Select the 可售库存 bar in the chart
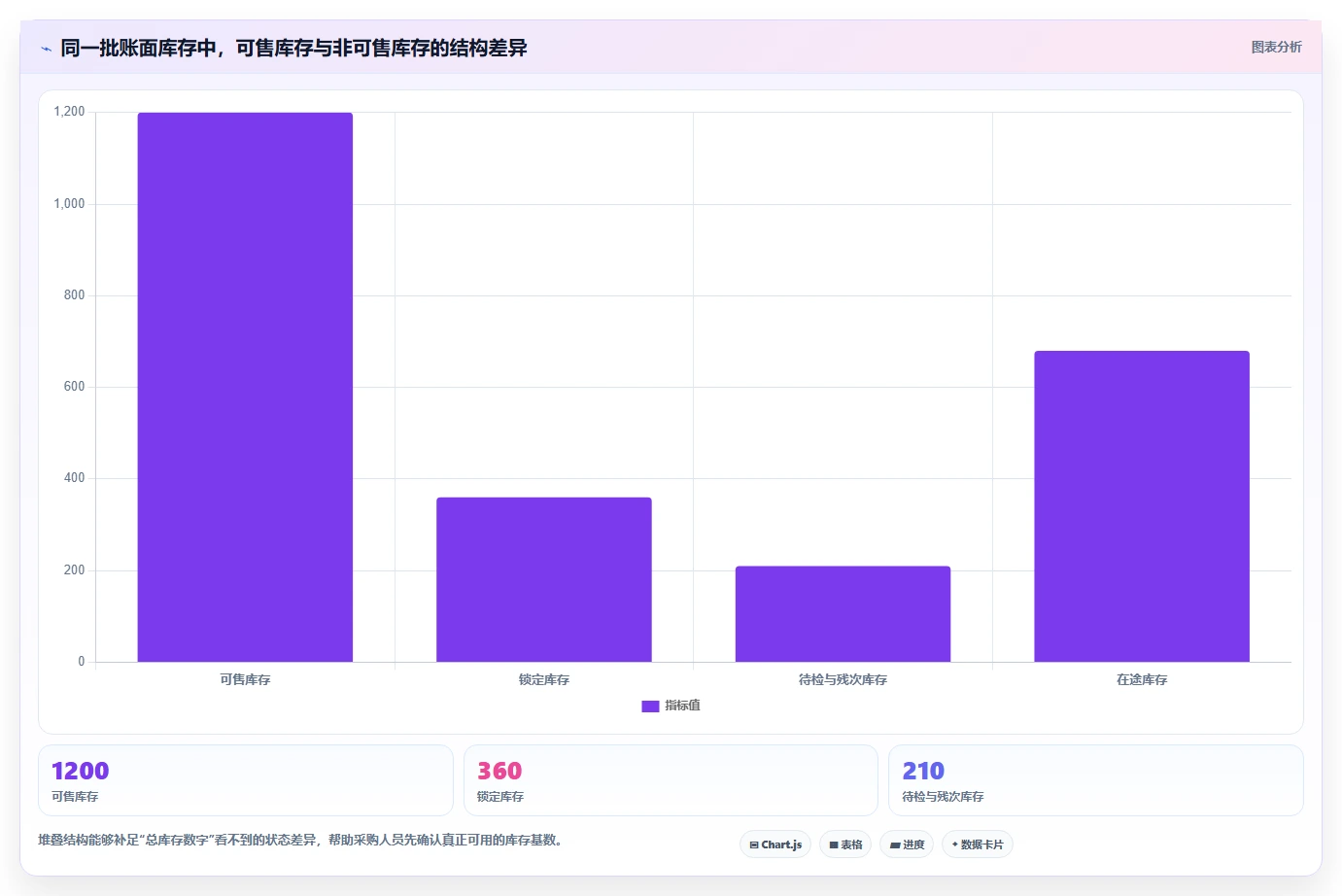The width and height of the screenshot is (1342, 896). coord(245,387)
